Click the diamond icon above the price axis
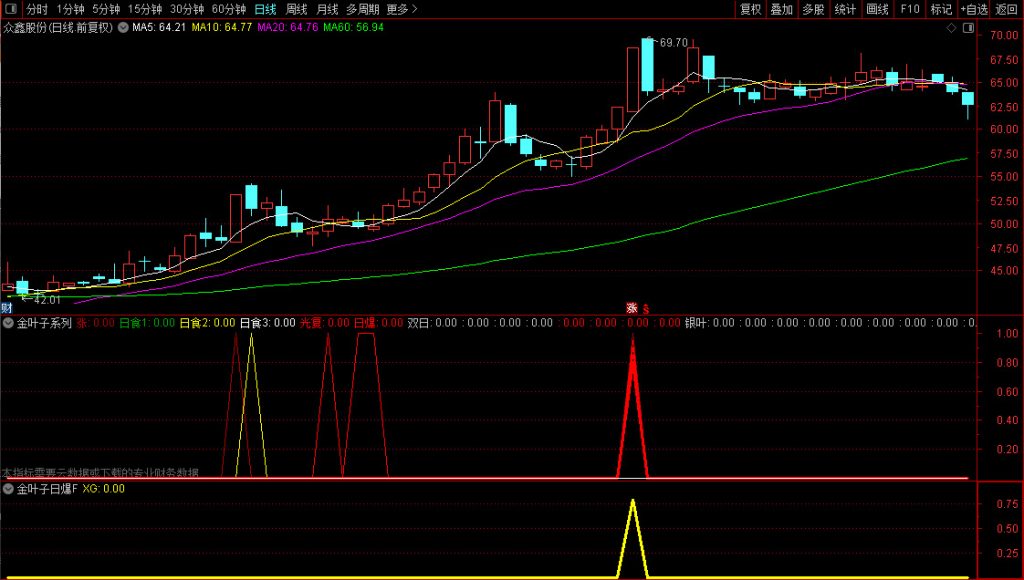1024x580 pixels. (950, 28)
